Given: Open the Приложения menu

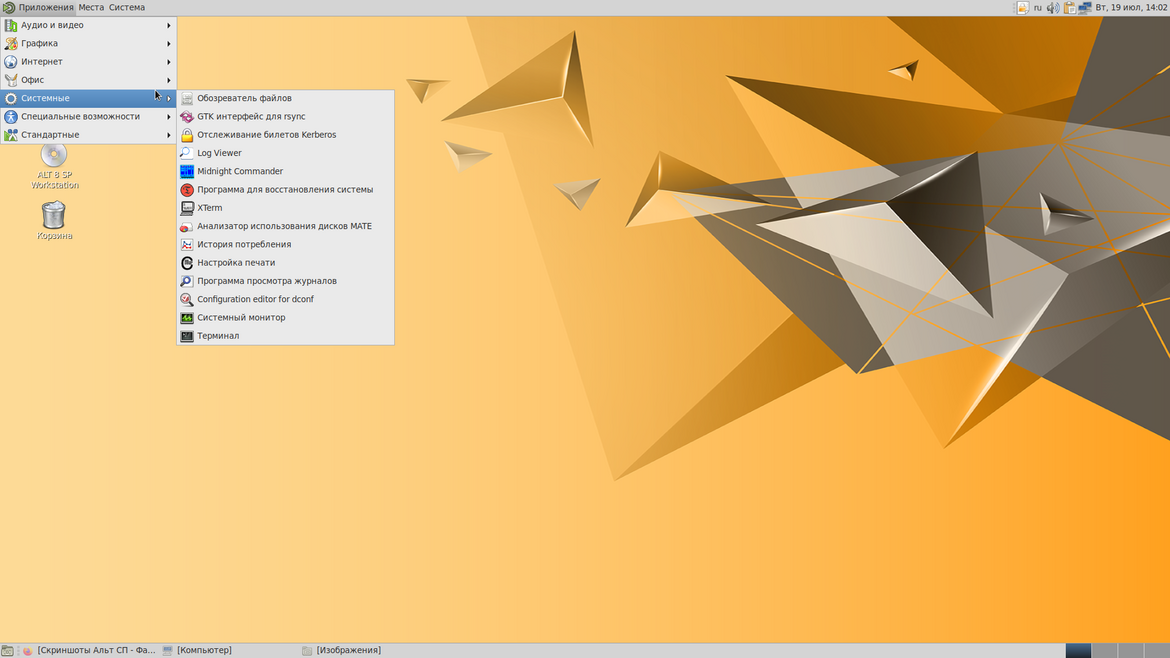Looking at the screenshot, I should tap(38, 7).
